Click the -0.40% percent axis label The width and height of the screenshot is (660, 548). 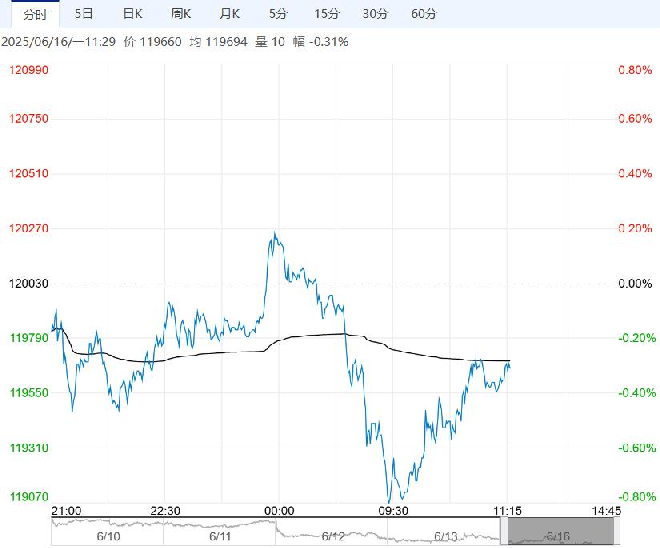tap(637, 393)
